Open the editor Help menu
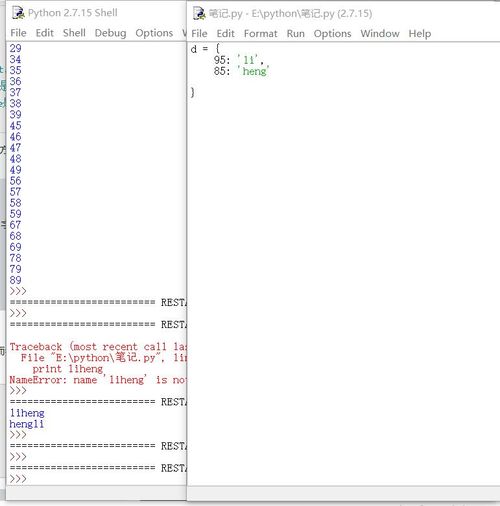 (x=420, y=34)
